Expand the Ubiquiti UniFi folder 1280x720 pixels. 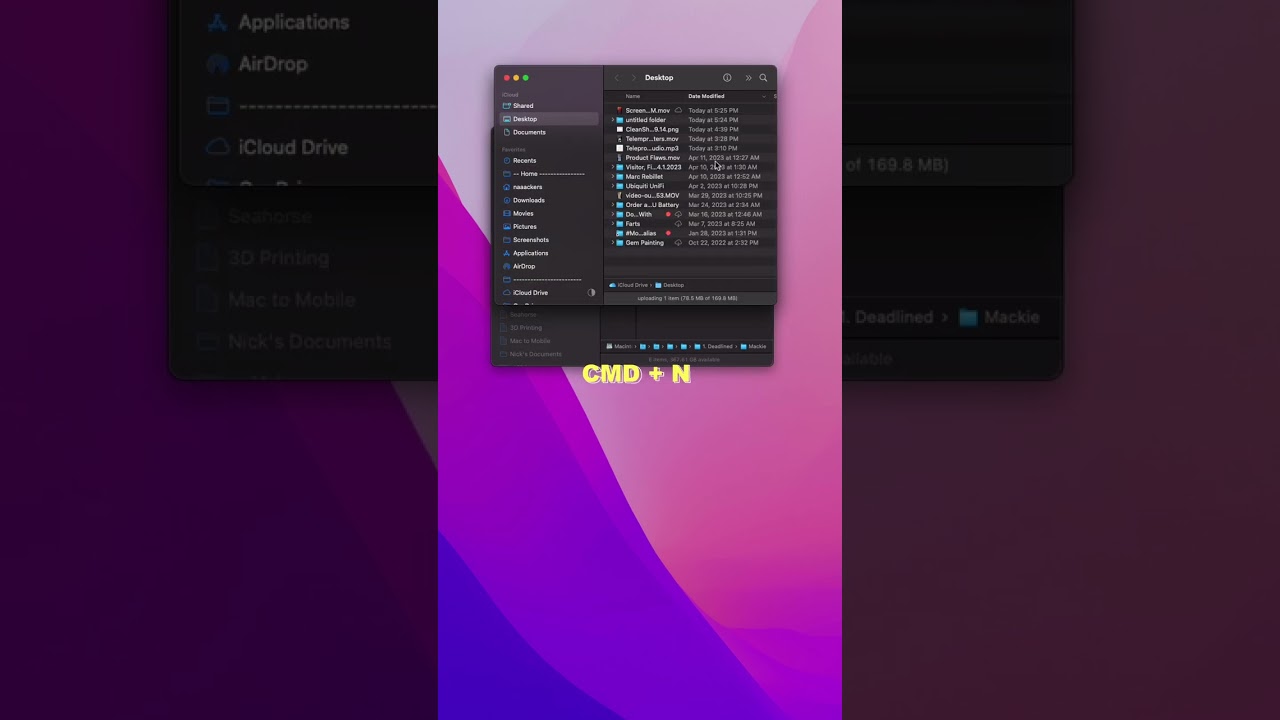pos(613,186)
